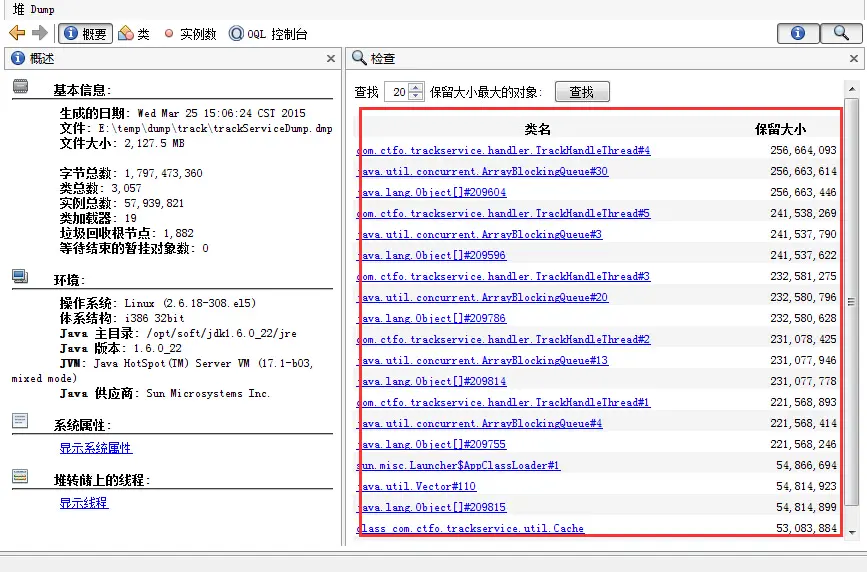Screen dimensions: 867x572
Task: Open trackservice.util.Cache class link
Action: click(470, 529)
